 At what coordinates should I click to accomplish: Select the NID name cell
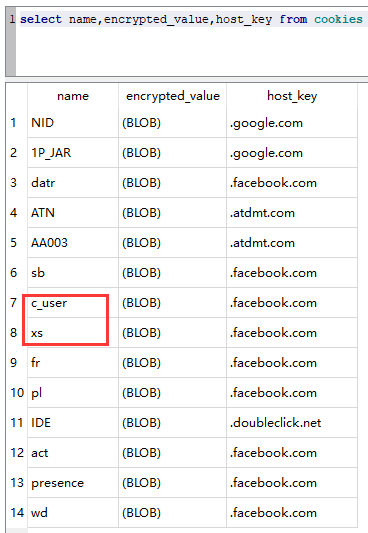[x=73, y=123]
